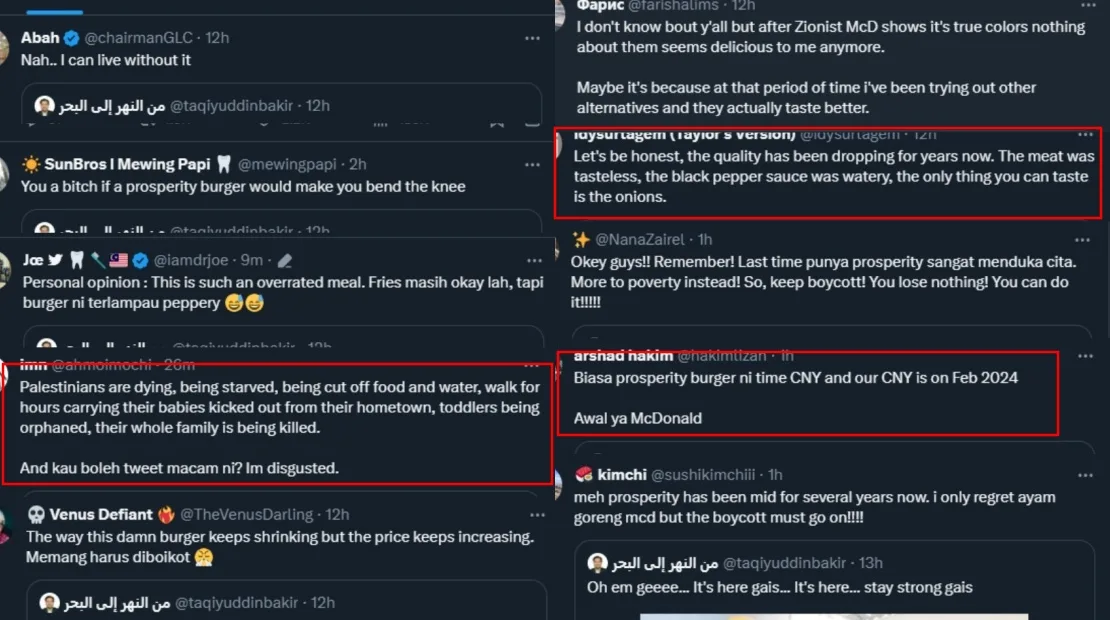
Task: Click Abah's blue verified badge
Action: [x=72, y=38]
